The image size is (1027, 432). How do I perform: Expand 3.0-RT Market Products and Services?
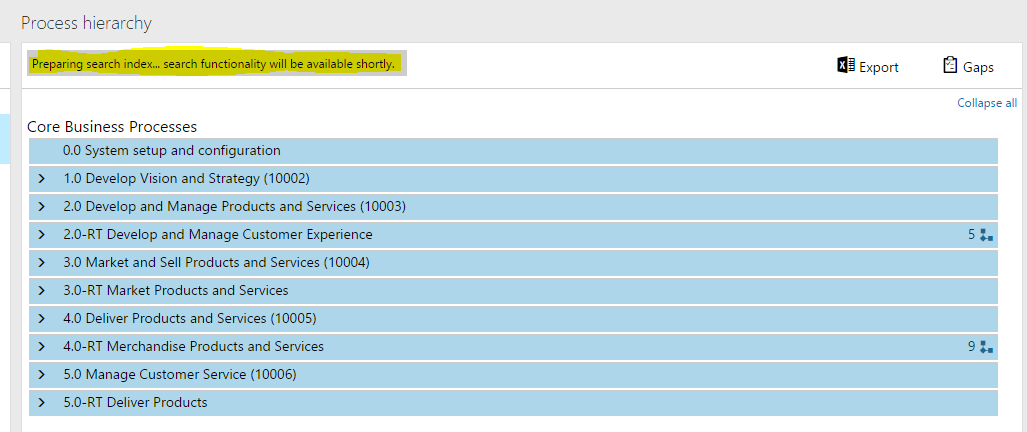click(41, 291)
